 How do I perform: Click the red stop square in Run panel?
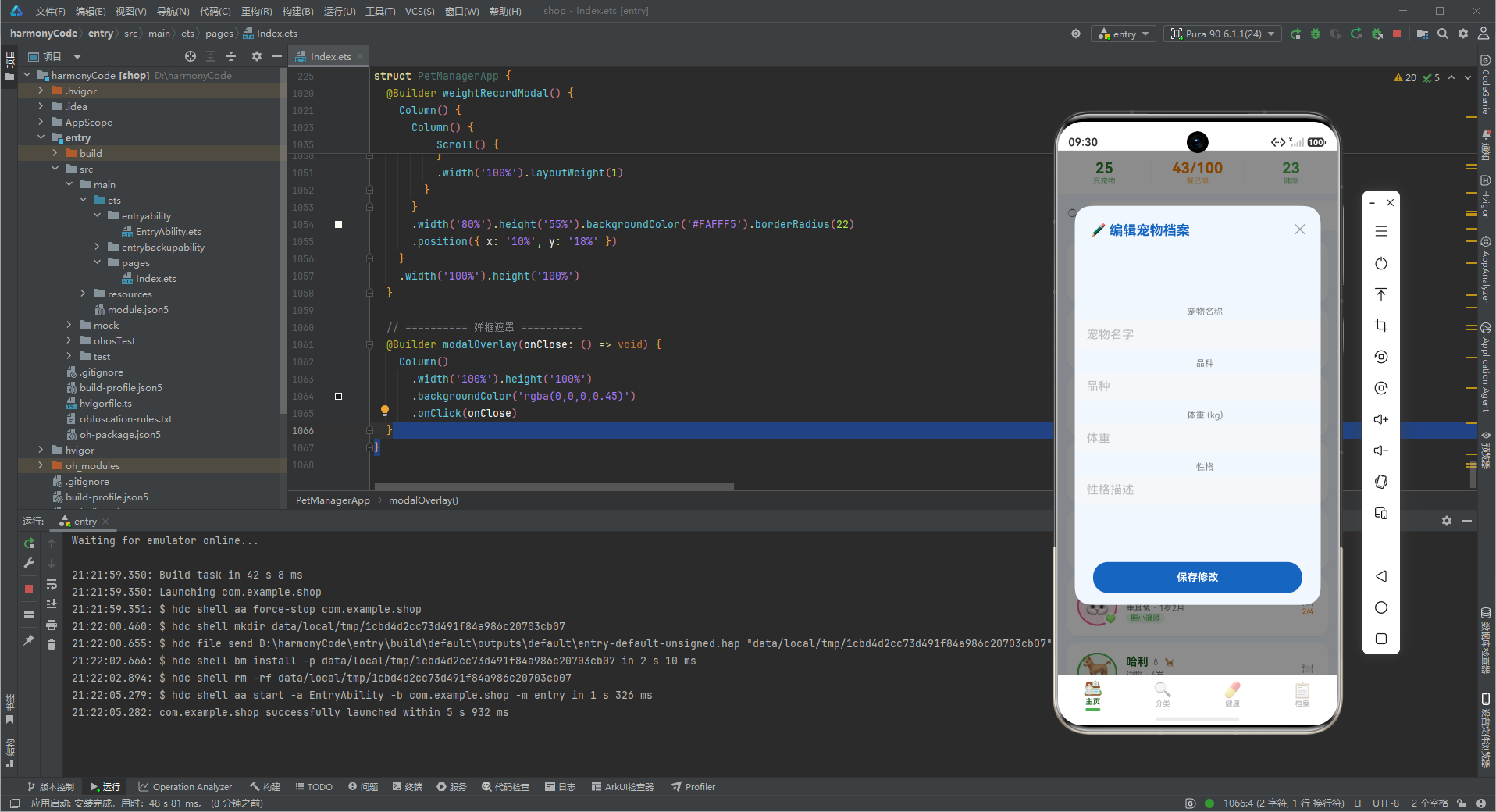tap(29, 589)
